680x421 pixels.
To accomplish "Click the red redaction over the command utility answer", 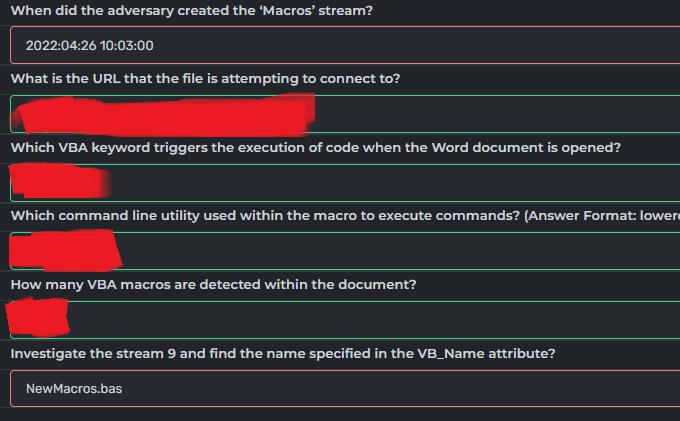I will coord(65,250).
